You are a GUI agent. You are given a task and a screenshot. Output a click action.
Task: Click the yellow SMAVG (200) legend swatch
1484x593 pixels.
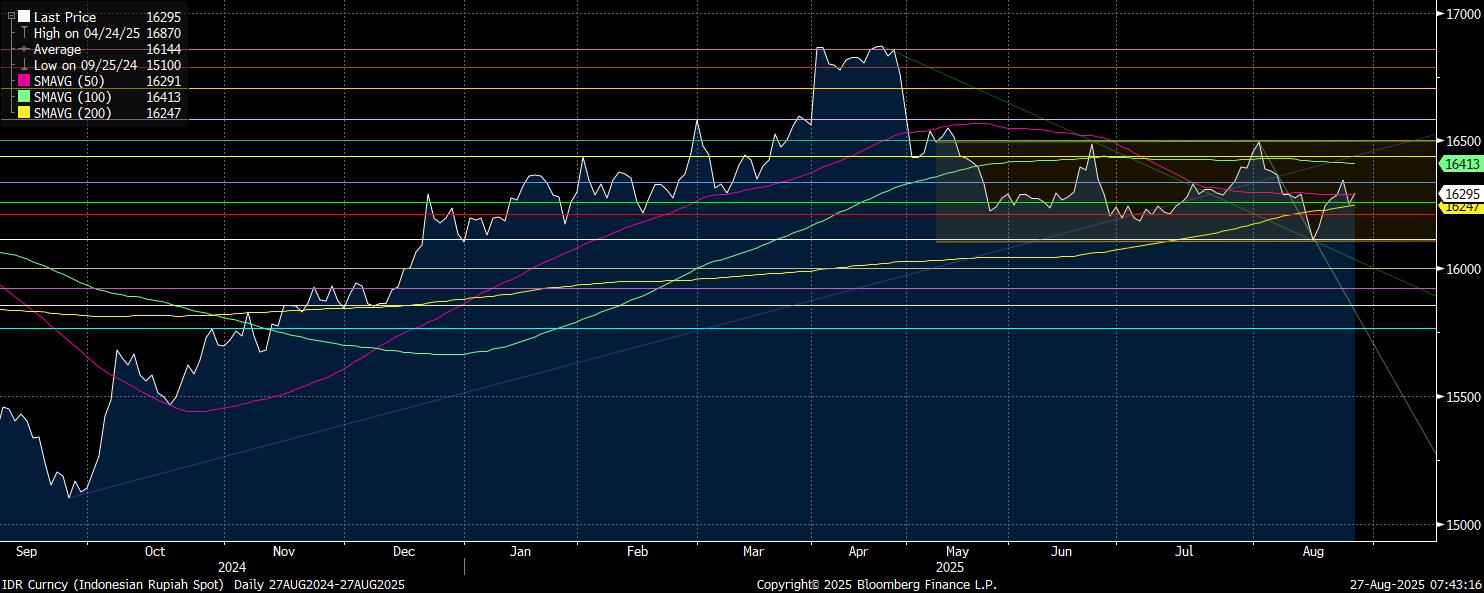pos(24,113)
